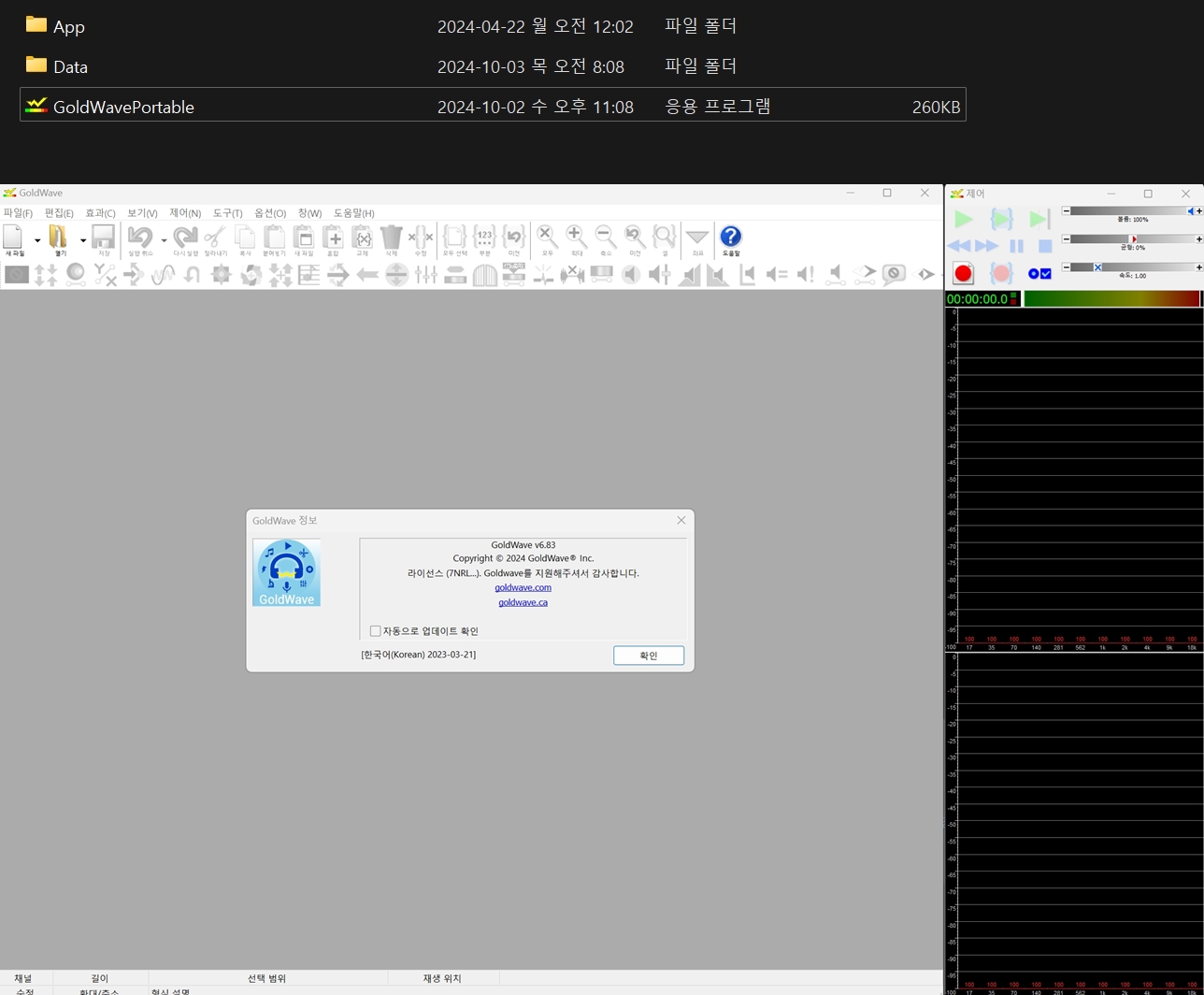Click the green Play button in Control window
The height and width of the screenshot is (995, 1204).
964,219
